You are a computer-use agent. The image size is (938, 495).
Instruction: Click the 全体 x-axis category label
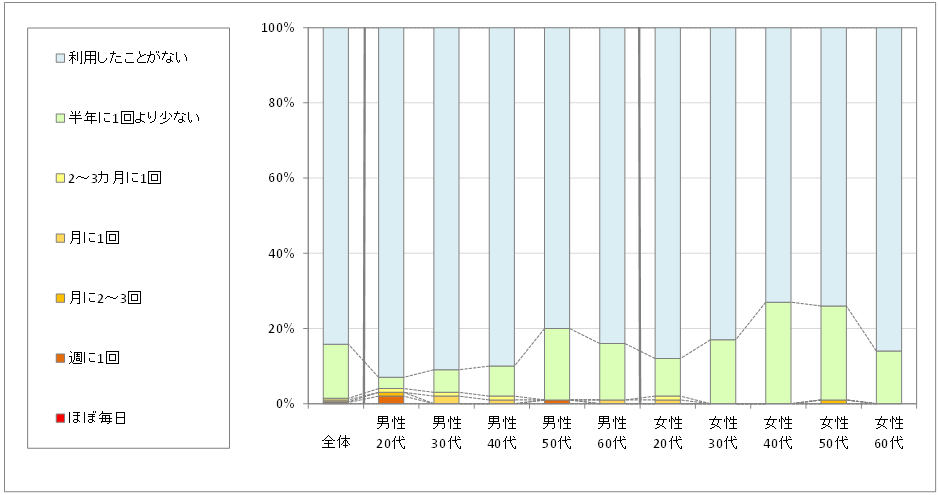pos(336,441)
